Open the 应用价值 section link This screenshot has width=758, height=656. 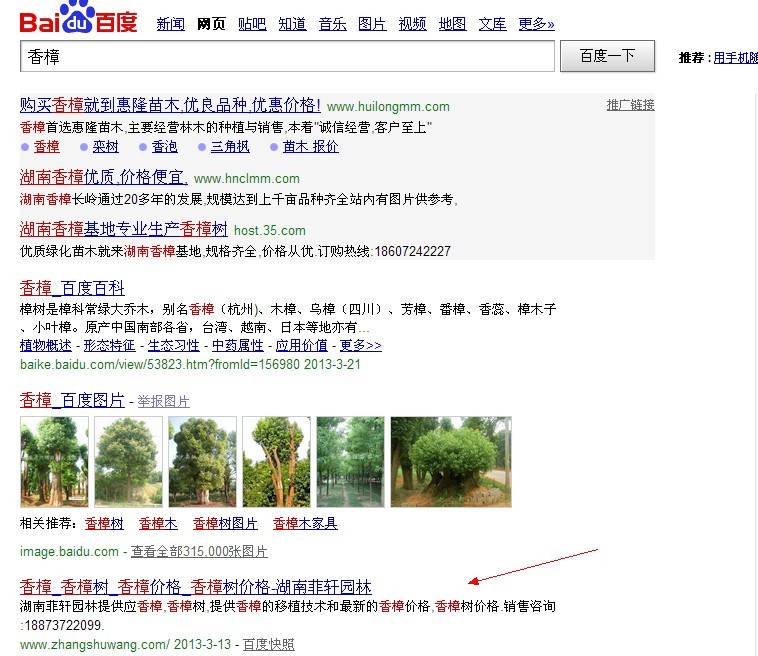302,345
